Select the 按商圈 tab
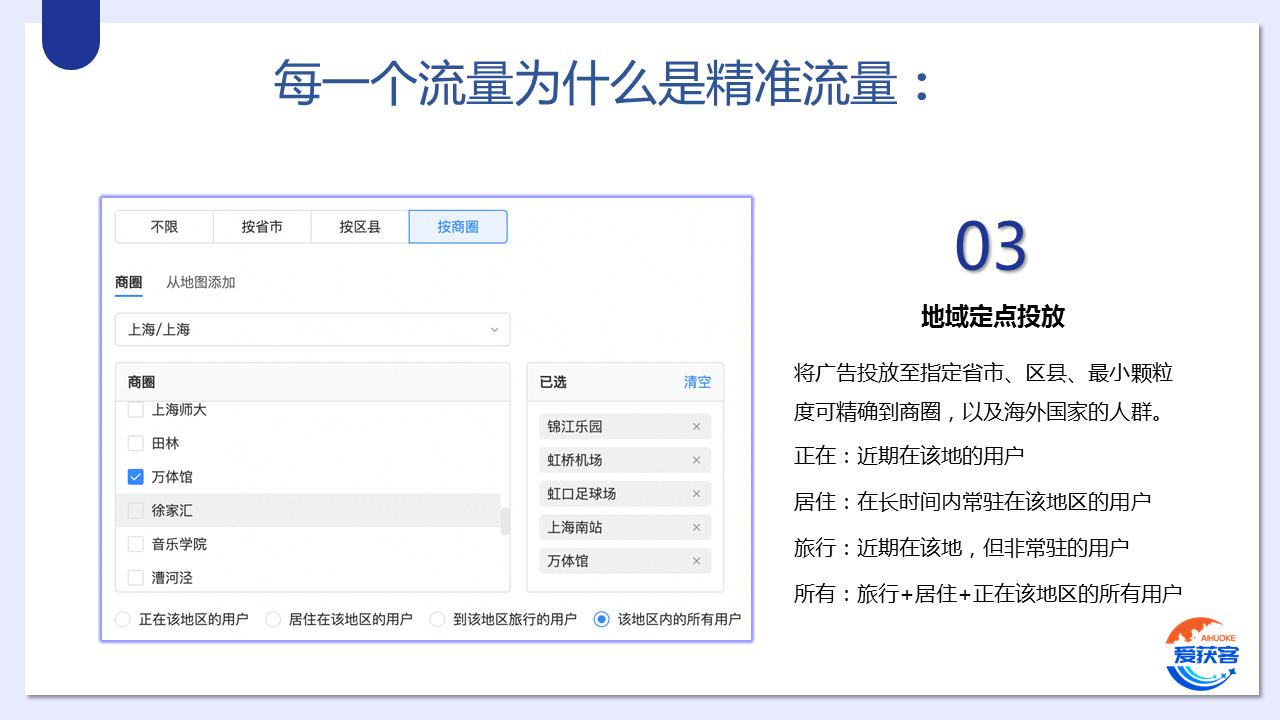 click(458, 227)
